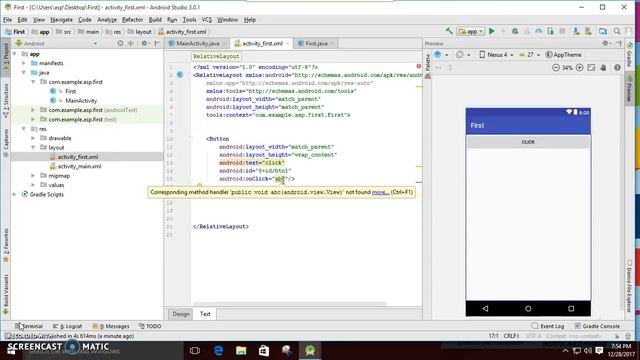This screenshot has width=640, height=360.
Task: Tap Home circle in phone preview
Action: 528,309
